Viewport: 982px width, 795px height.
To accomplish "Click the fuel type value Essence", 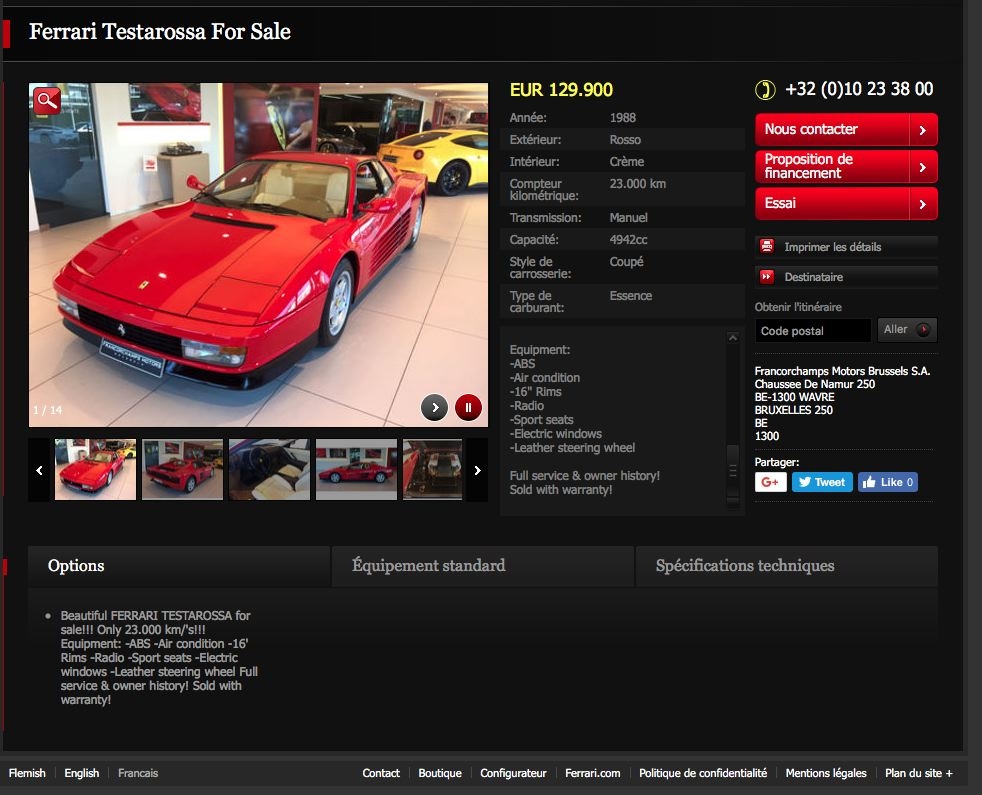I will 631,296.
